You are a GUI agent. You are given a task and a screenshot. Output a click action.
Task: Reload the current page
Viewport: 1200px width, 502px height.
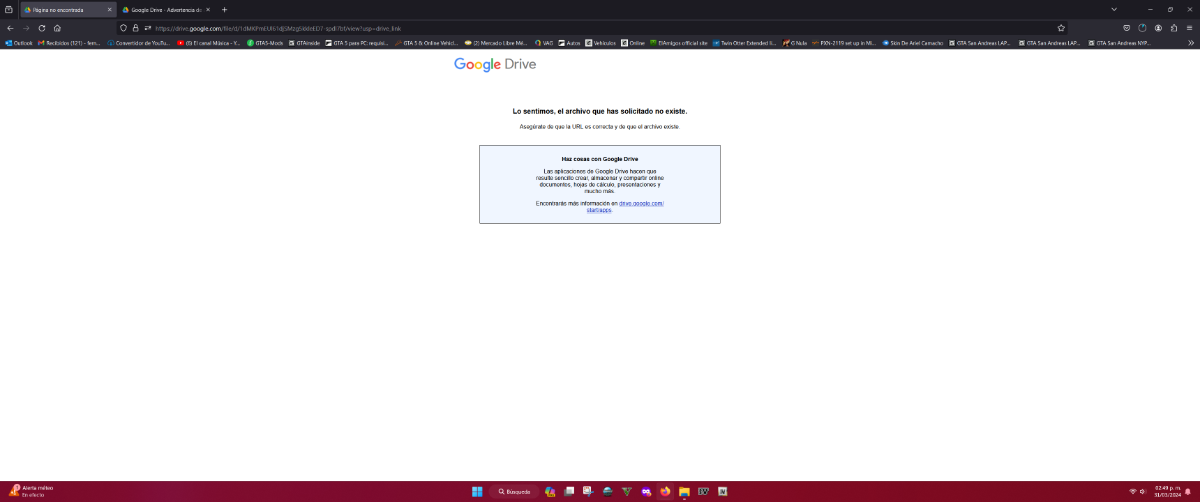pos(42,28)
